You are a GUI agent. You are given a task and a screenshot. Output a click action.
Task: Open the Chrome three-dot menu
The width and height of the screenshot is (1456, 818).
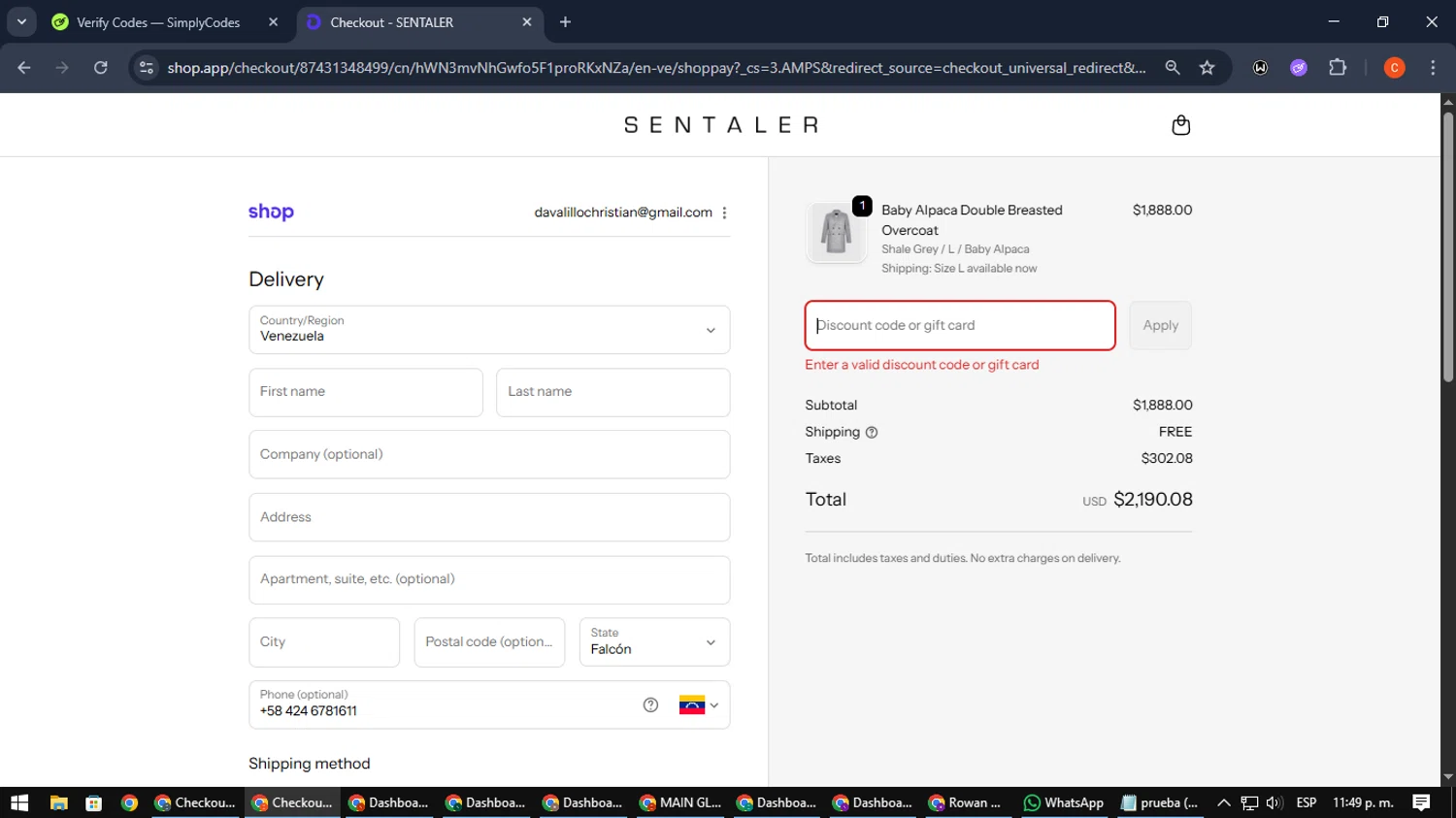tap(1433, 68)
